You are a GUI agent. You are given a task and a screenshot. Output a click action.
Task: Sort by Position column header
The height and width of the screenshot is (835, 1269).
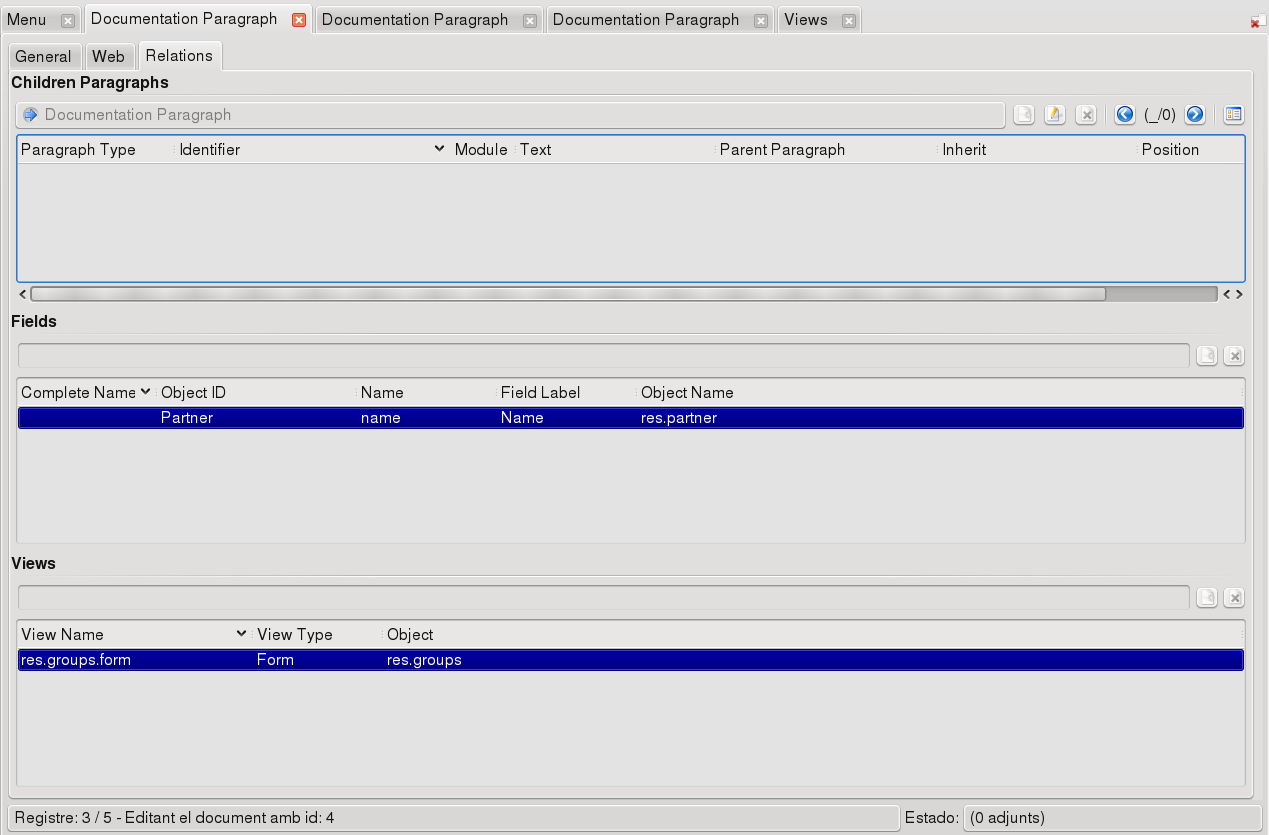coord(1170,150)
